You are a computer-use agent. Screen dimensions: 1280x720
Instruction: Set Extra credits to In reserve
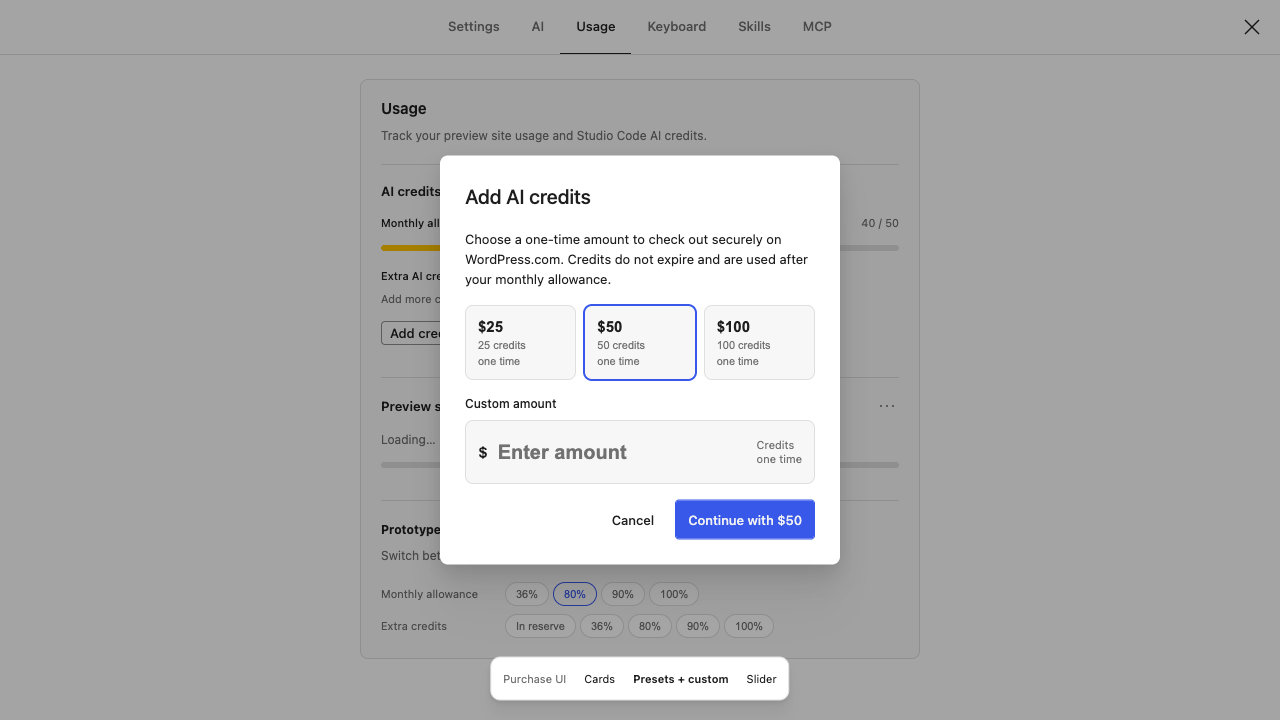pyautogui.click(x=541, y=626)
